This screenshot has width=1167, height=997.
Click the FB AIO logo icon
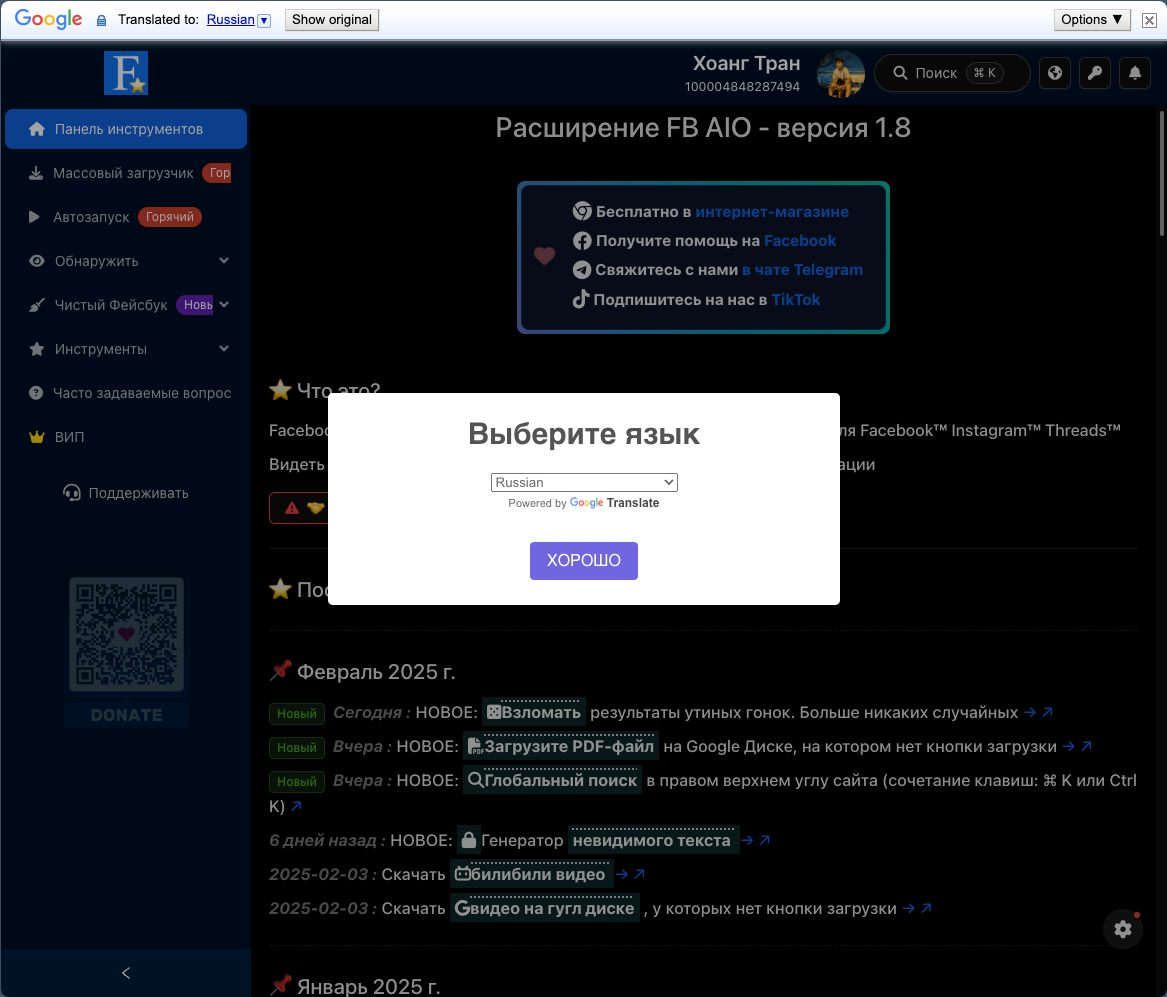click(x=126, y=73)
